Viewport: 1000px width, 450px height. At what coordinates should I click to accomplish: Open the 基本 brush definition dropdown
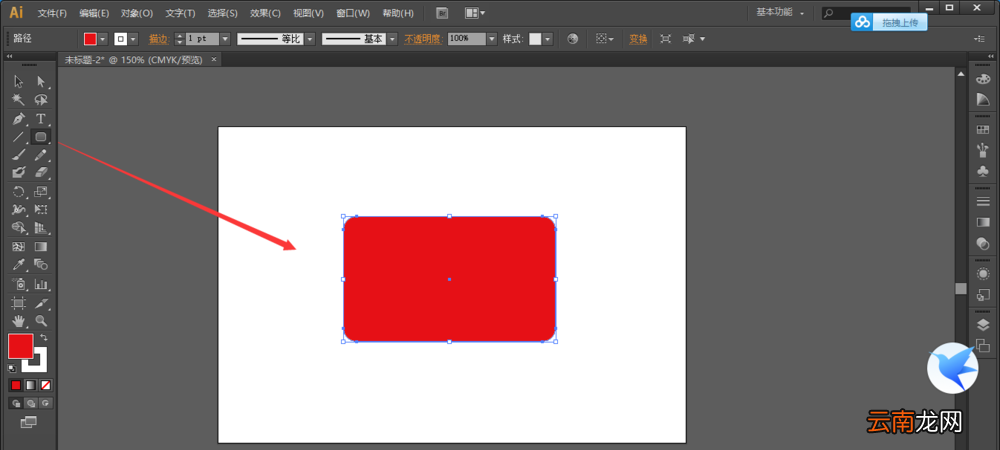coord(392,39)
